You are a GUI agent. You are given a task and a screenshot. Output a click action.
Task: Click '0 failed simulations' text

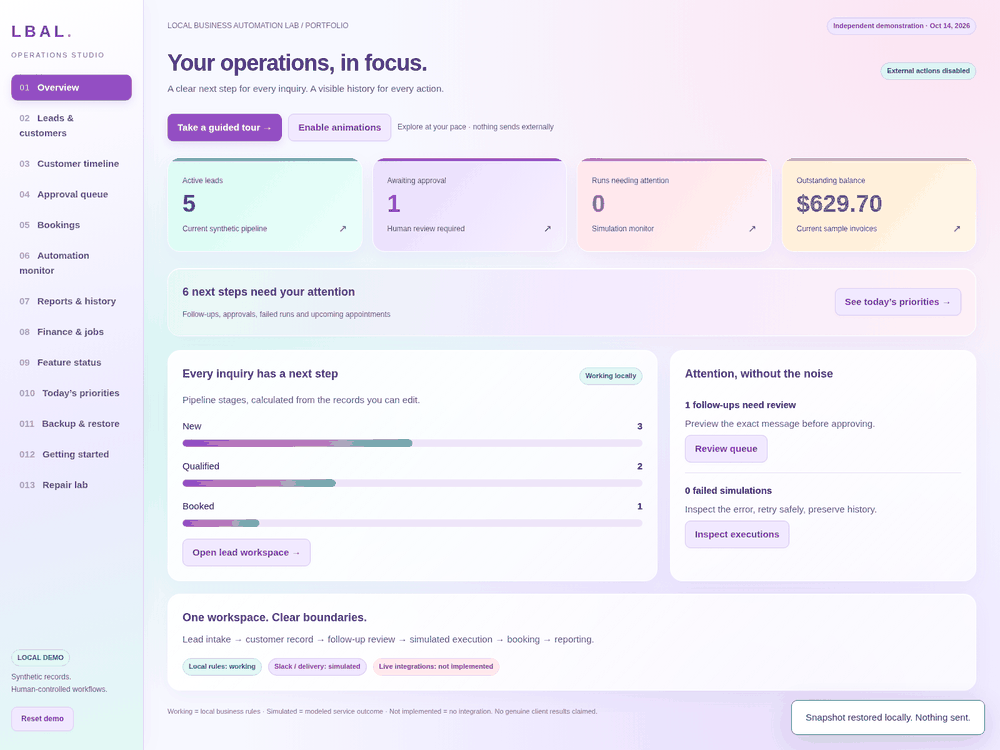click(x=728, y=490)
